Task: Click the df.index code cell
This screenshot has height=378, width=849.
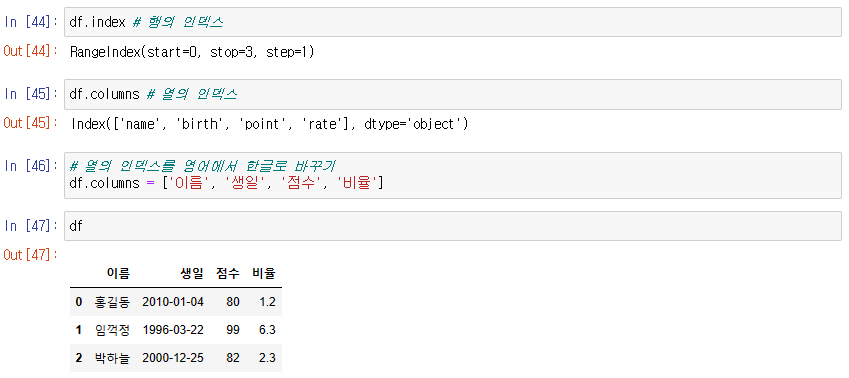Action: [x=453, y=22]
